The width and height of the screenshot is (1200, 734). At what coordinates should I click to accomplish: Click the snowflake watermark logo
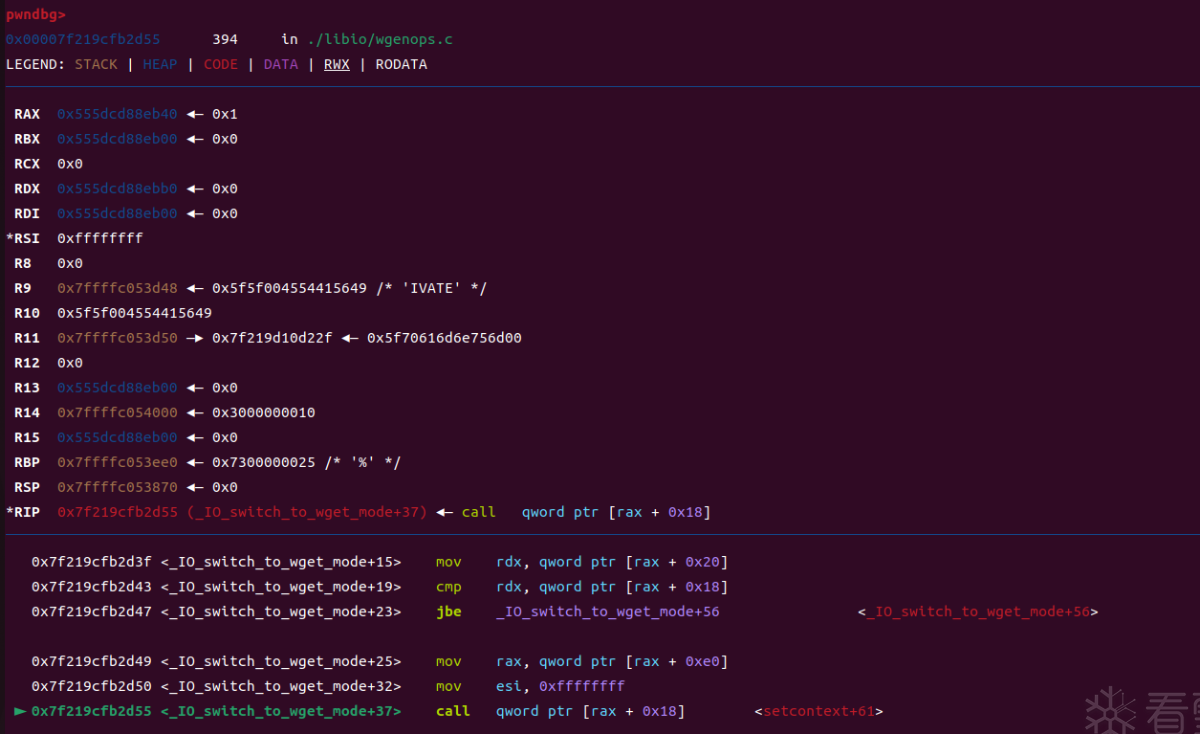click(1108, 709)
